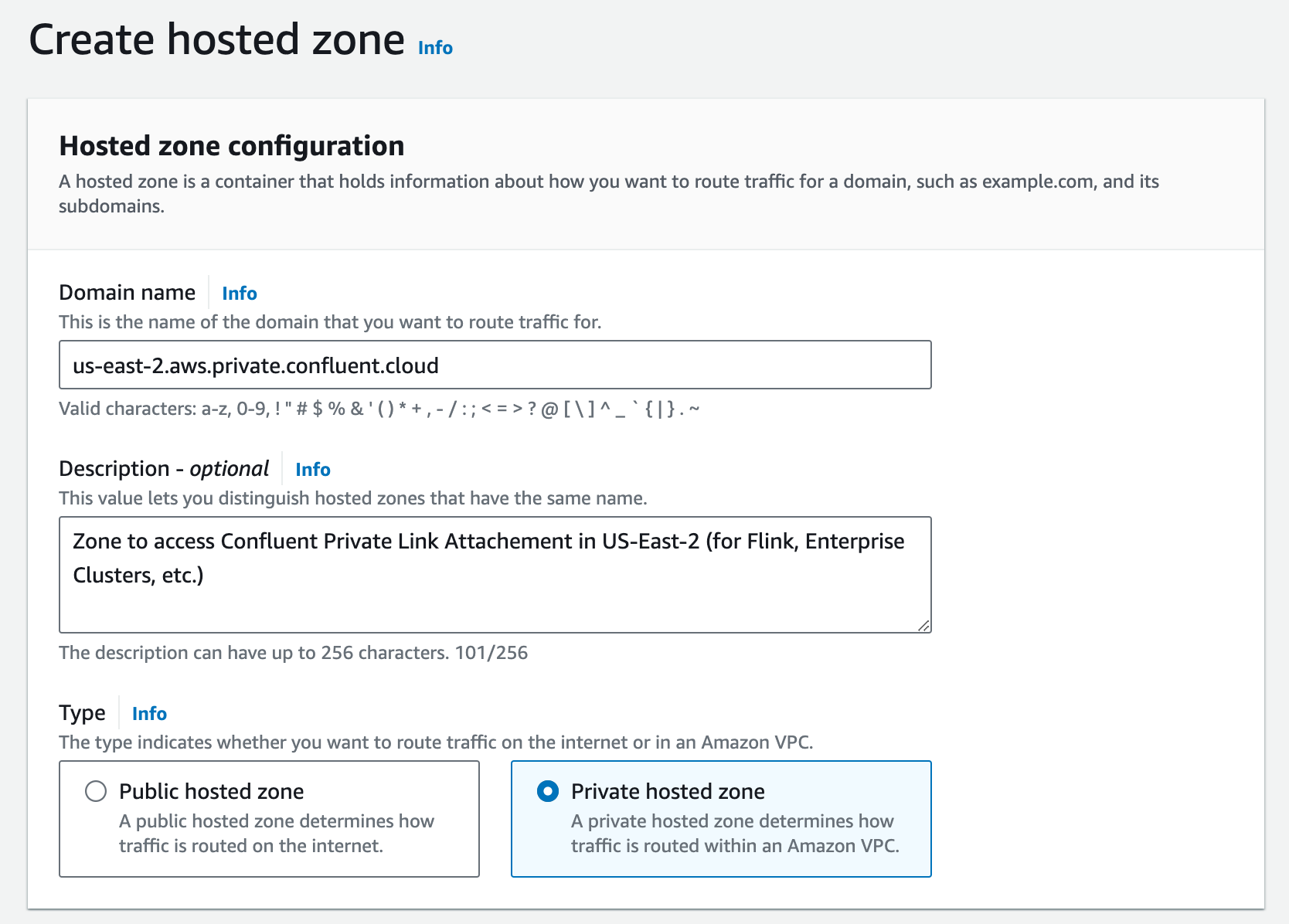
Task: Click into the Domain name input field
Action: coord(495,365)
